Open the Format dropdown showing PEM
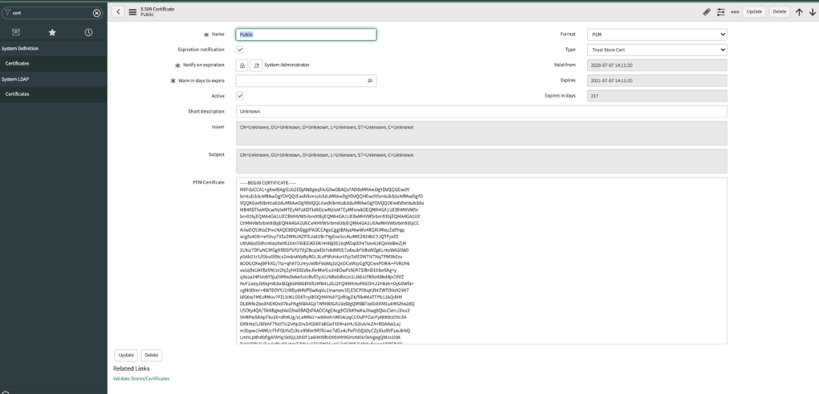819x394 pixels. pos(657,34)
